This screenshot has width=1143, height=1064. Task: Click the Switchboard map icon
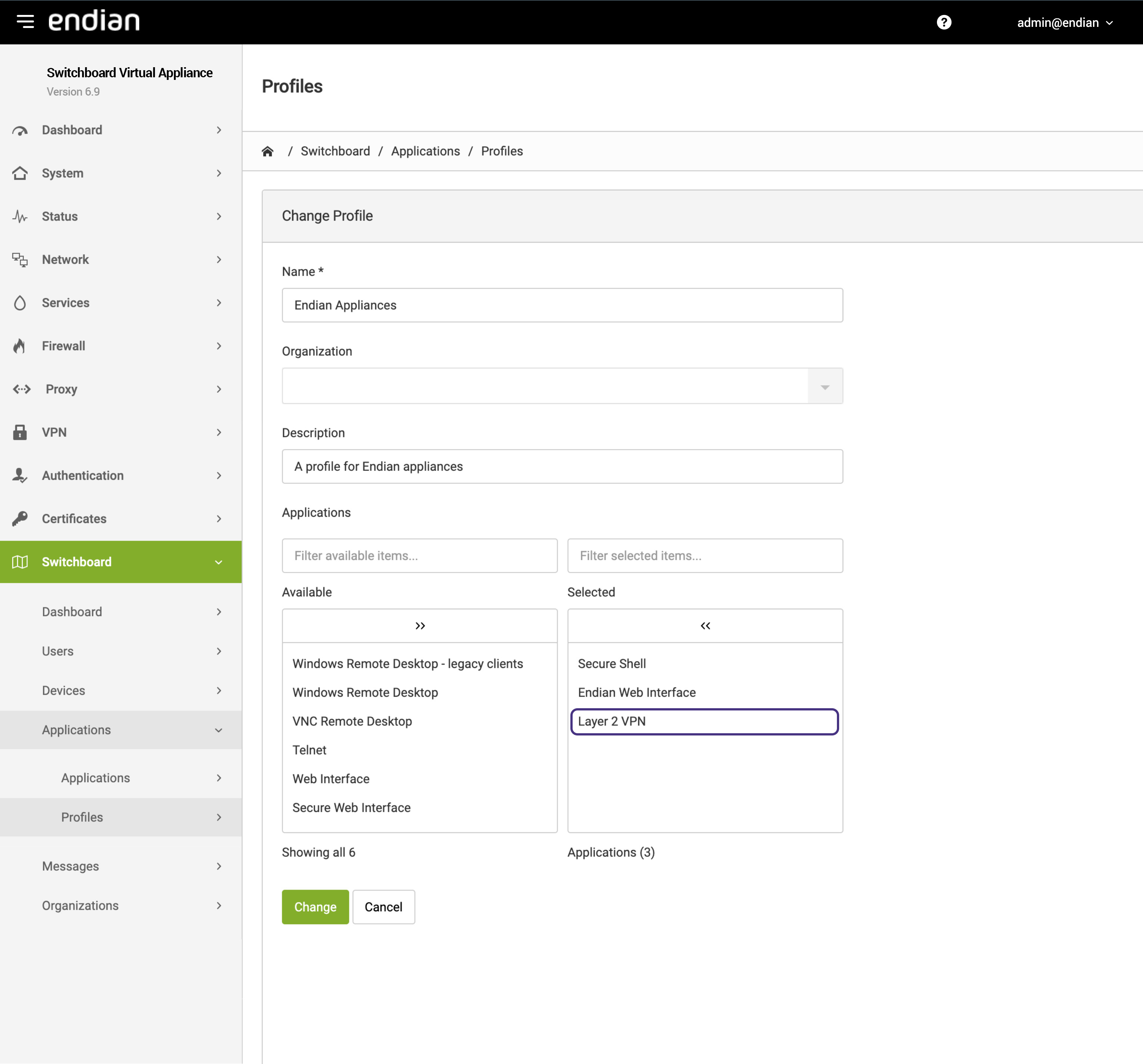pos(20,562)
